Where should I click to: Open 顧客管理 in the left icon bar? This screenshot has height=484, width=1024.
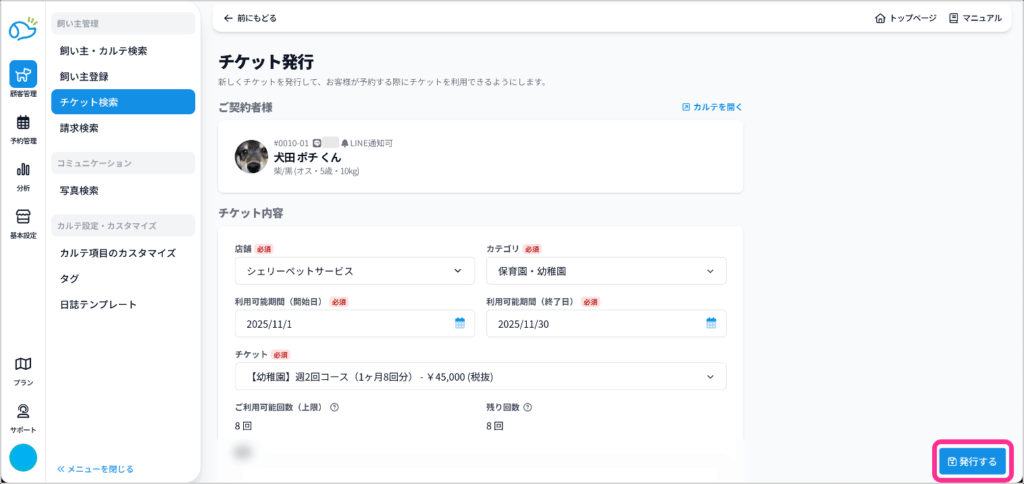(23, 78)
